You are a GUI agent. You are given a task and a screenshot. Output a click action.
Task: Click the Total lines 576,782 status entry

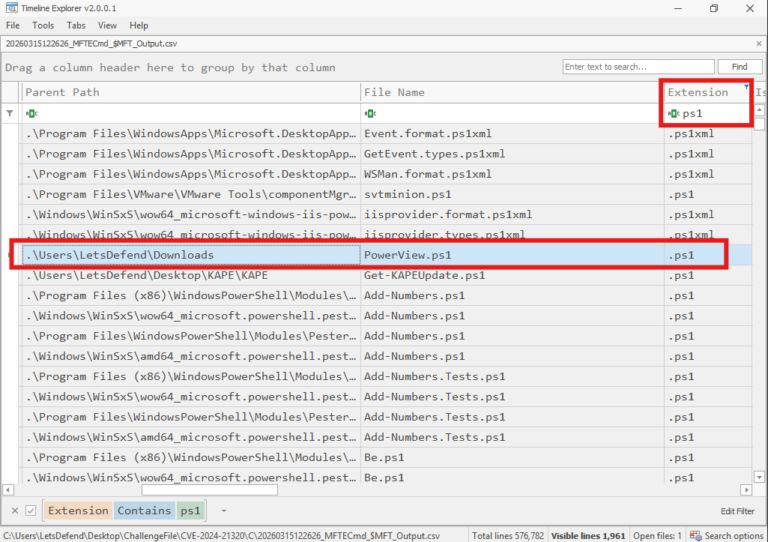pos(508,536)
